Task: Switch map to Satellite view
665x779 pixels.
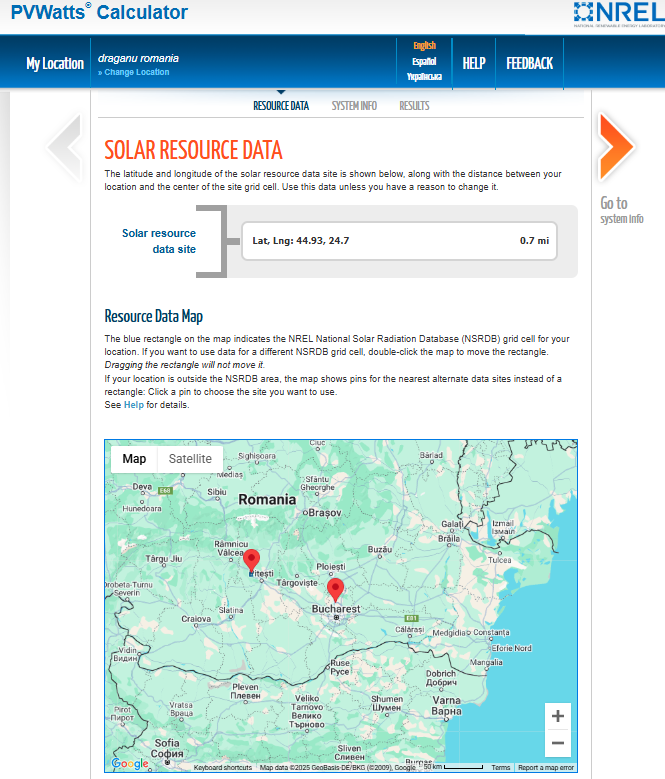Action: [189, 459]
